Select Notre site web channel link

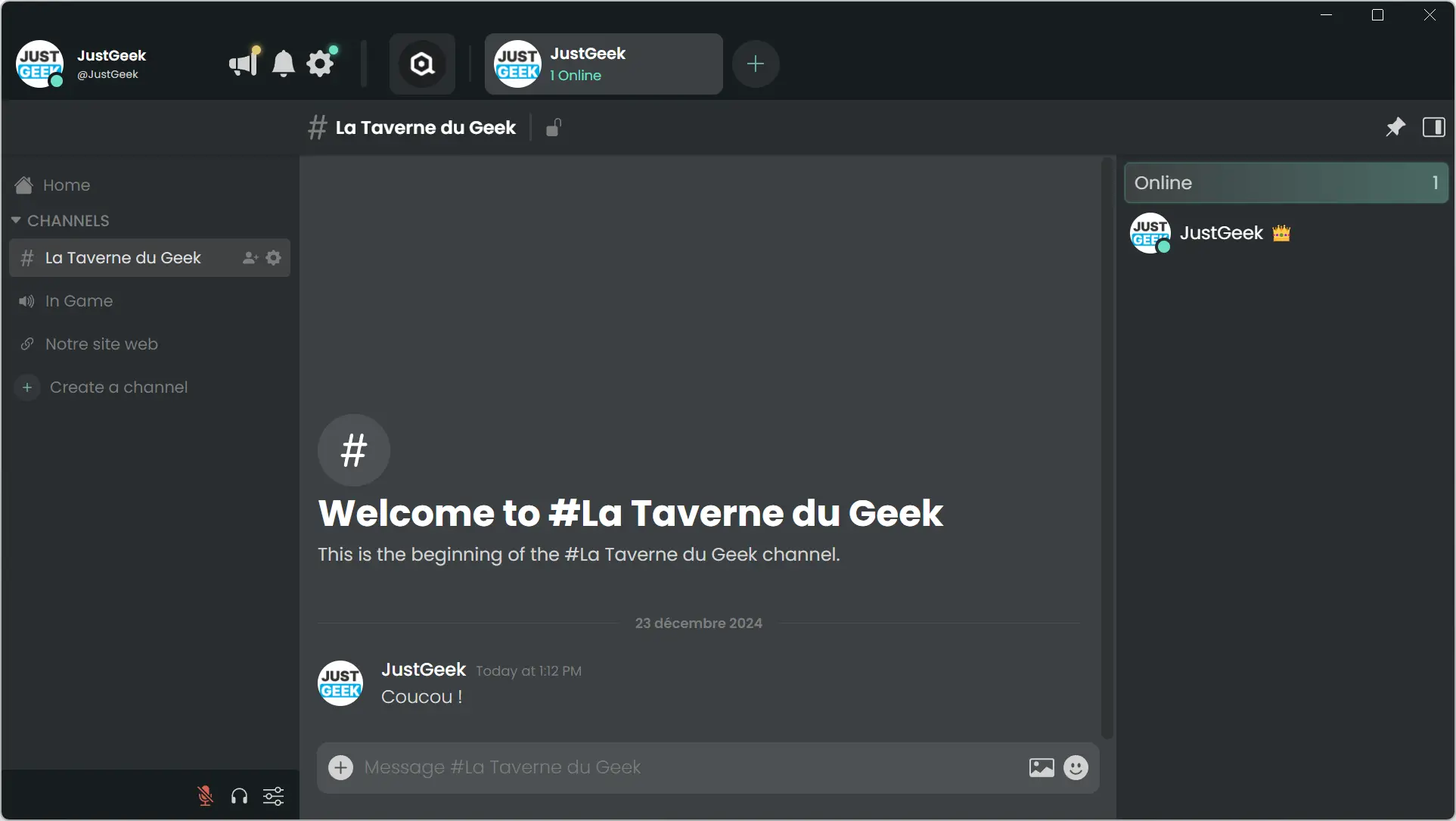pos(101,343)
